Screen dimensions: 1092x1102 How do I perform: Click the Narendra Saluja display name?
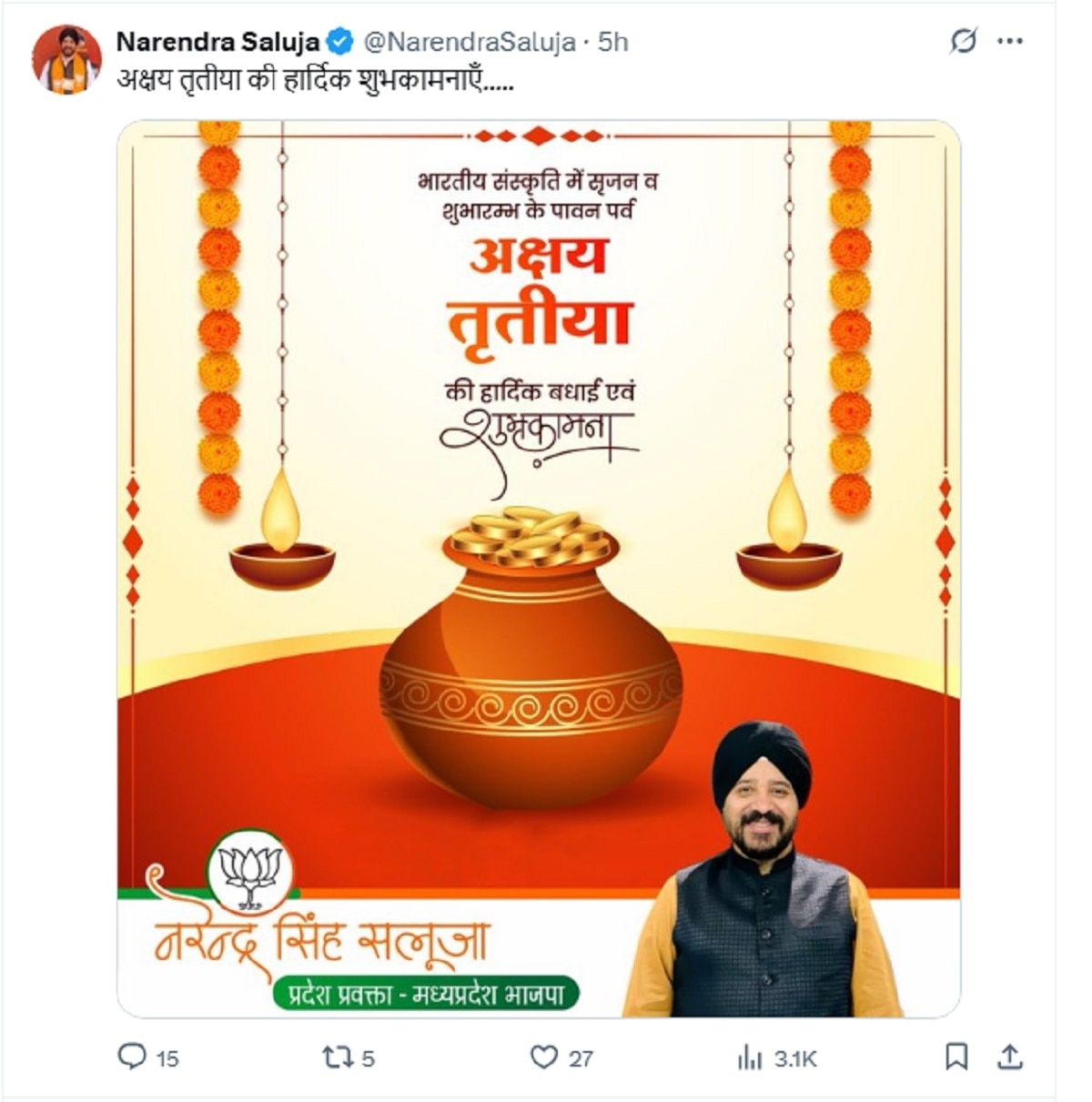(218, 42)
